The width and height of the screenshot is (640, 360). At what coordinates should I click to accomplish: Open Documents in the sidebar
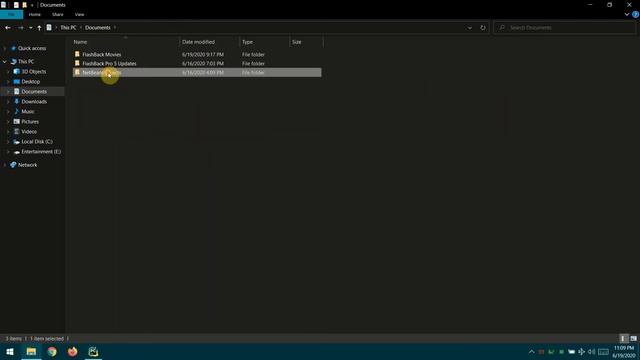pyautogui.click(x=34, y=91)
